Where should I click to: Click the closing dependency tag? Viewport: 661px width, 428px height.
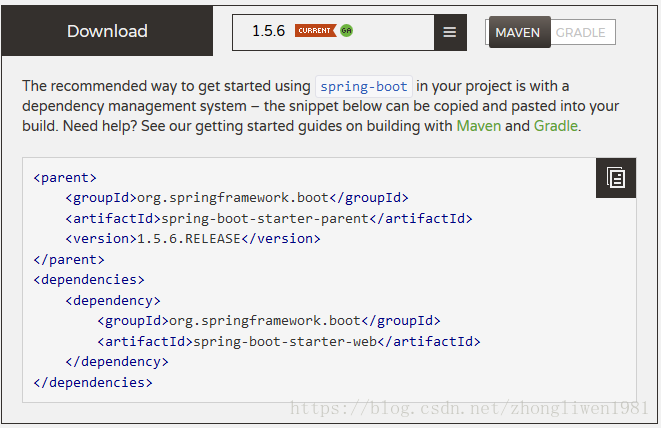point(117,362)
